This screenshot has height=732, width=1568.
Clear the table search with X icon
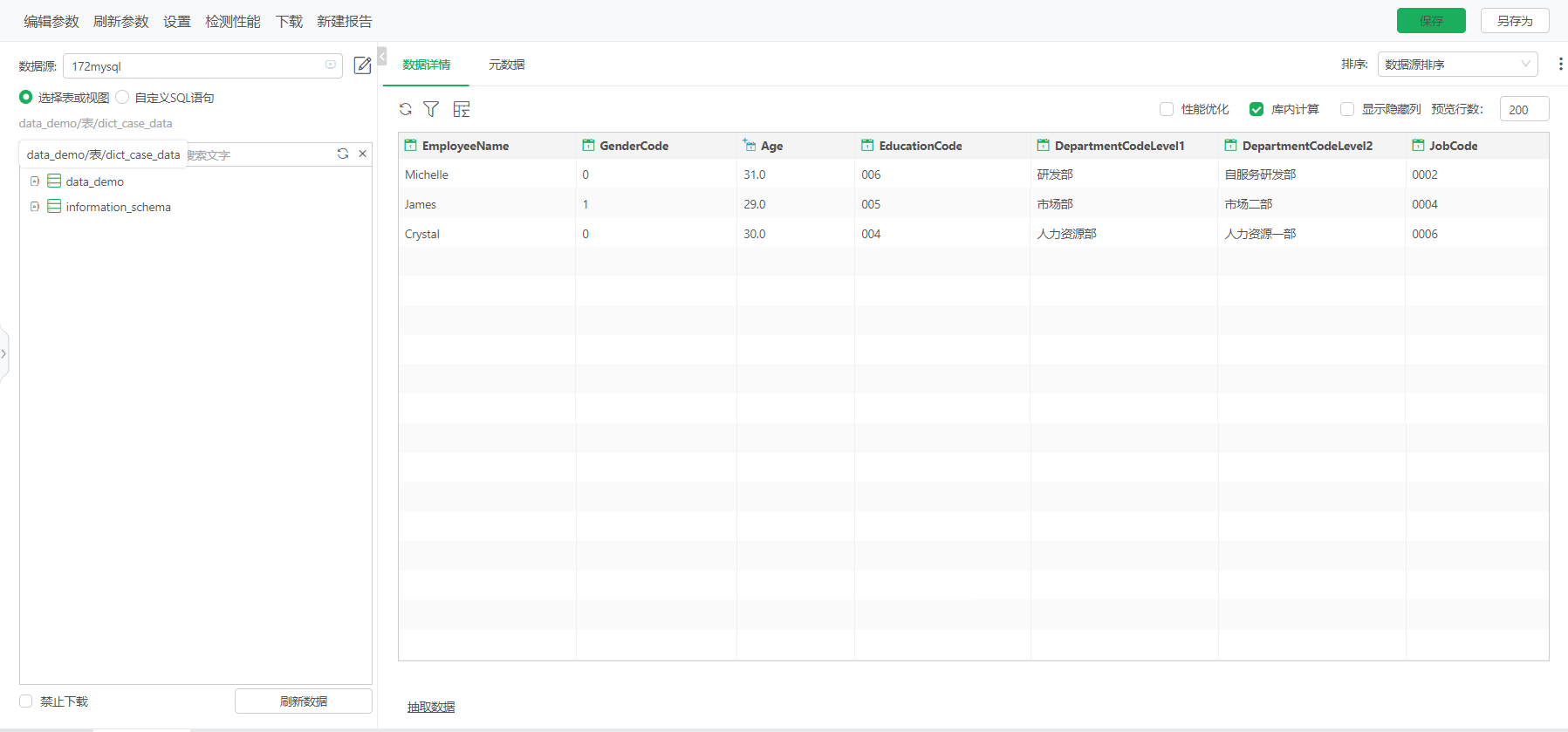coord(363,154)
